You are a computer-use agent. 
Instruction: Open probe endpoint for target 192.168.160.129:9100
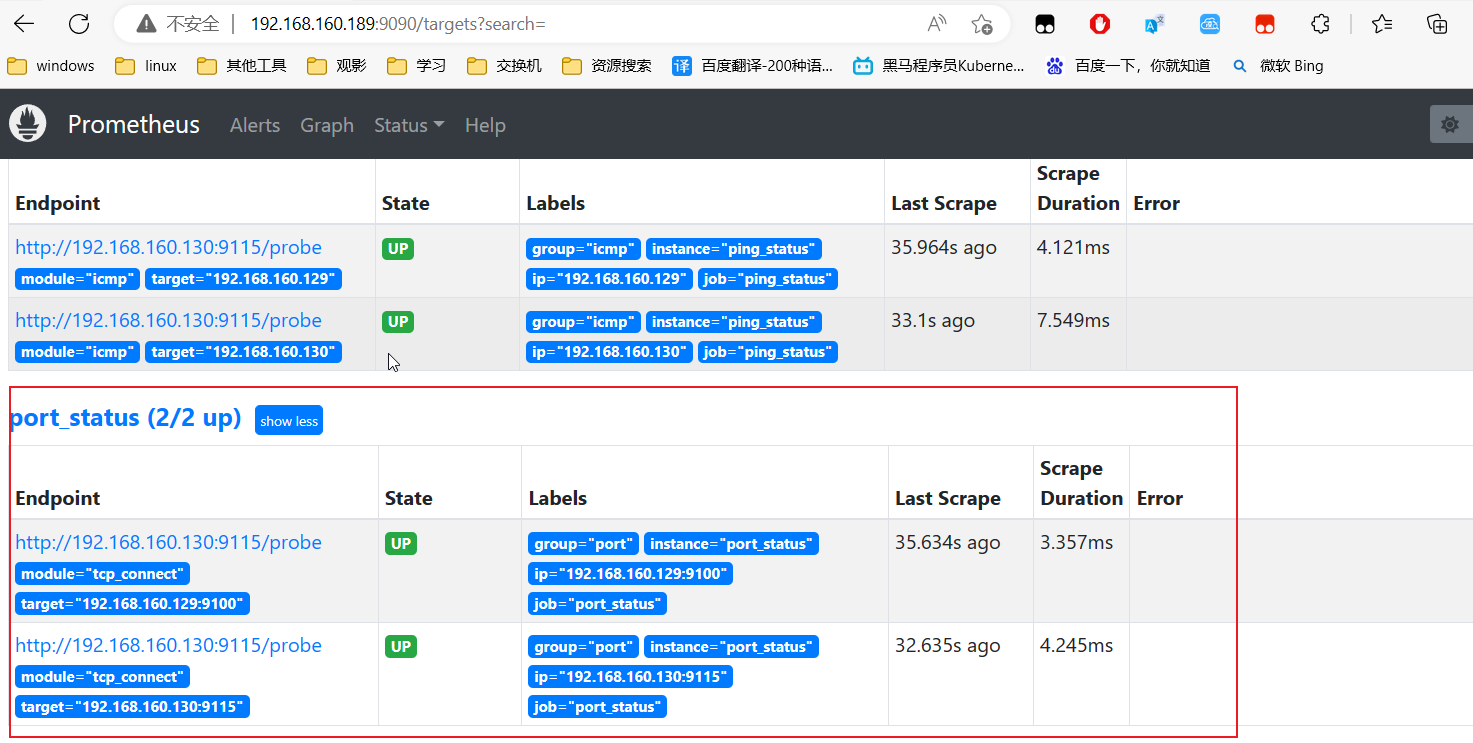click(x=168, y=542)
